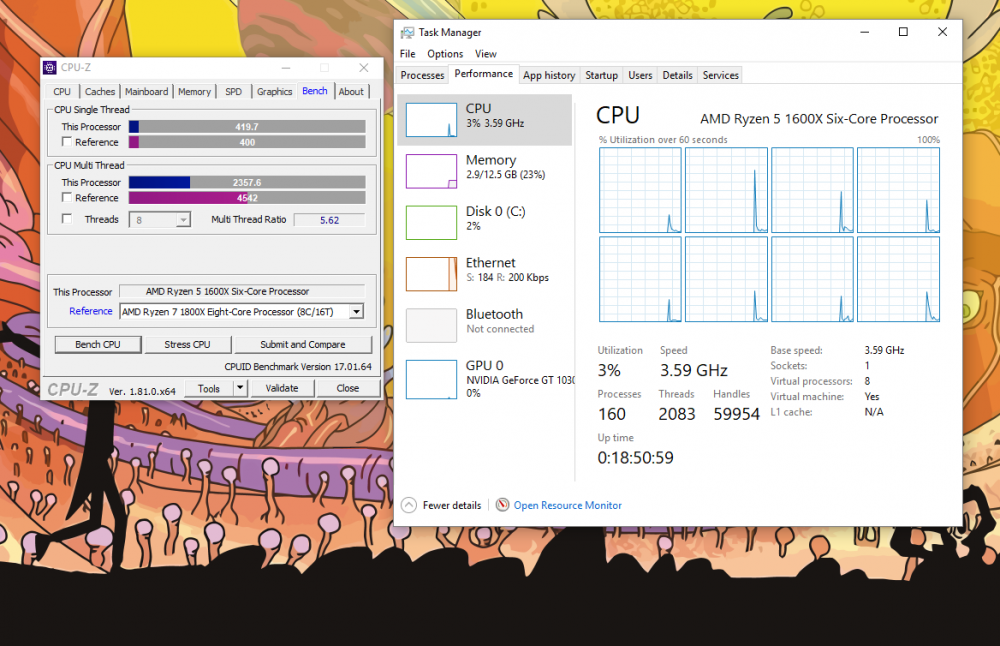The width and height of the screenshot is (1000, 646).
Task: Minimize the CPU-Z window
Action: (x=286, y=68)
